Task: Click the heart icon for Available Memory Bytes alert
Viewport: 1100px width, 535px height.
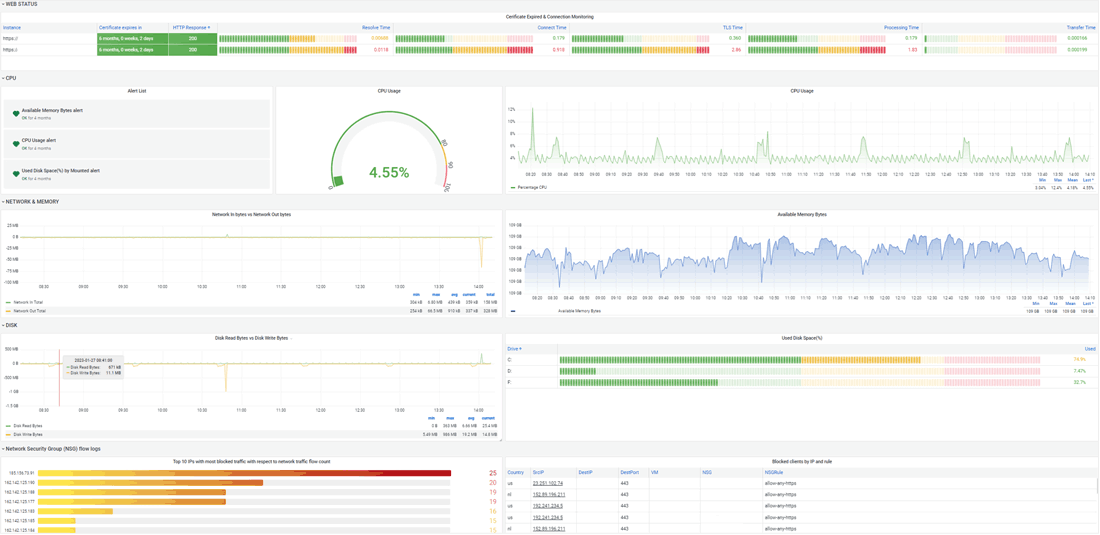Action: point(16,114)
